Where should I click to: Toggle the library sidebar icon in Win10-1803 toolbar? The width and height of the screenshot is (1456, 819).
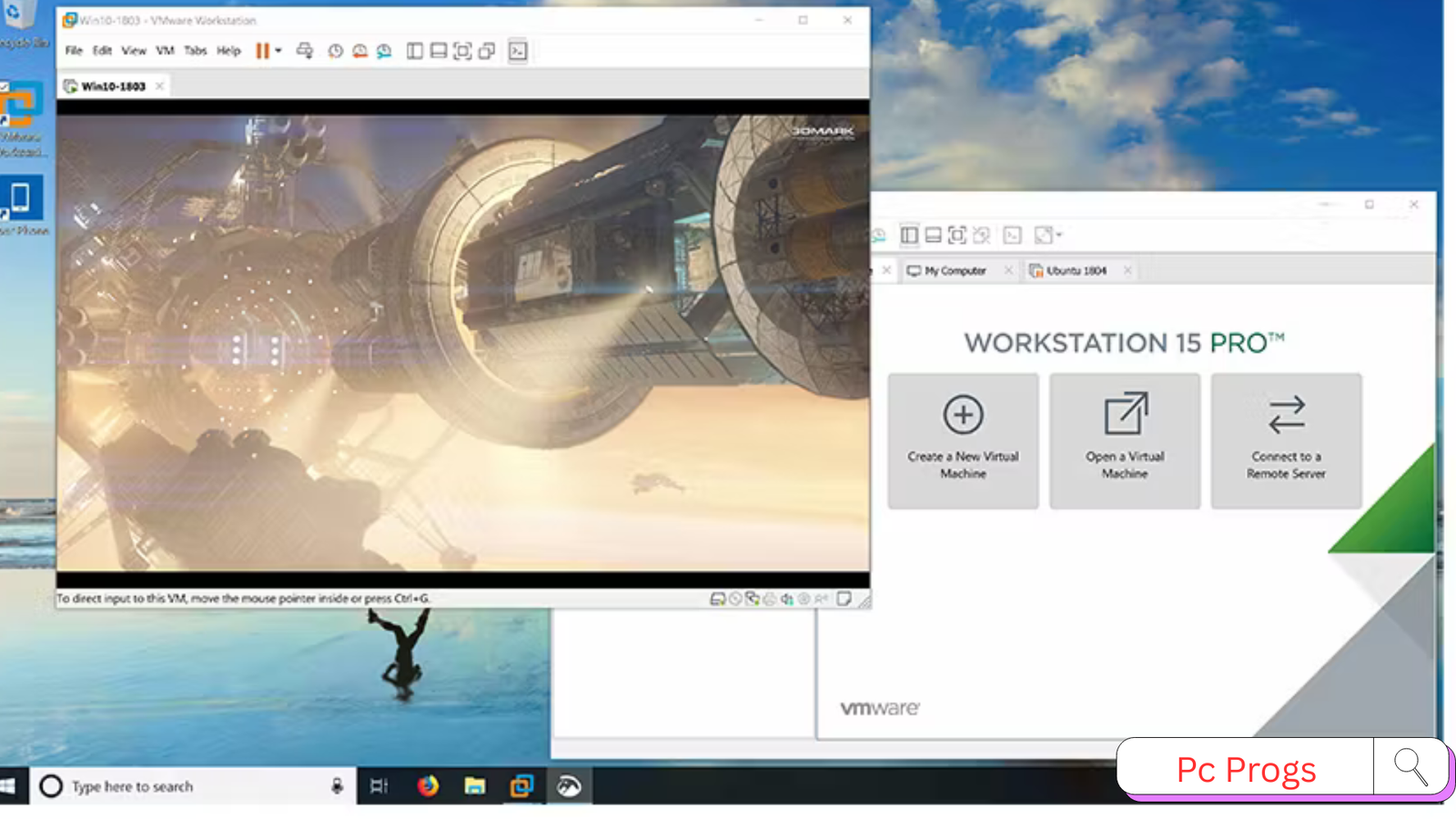click(415, 51)
